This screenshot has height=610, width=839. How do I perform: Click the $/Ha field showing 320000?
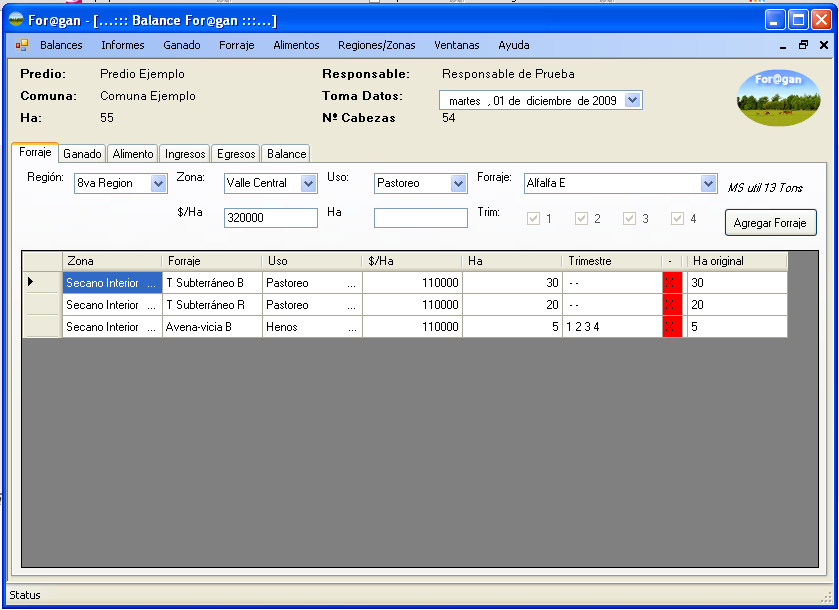[x=270, y=218]
